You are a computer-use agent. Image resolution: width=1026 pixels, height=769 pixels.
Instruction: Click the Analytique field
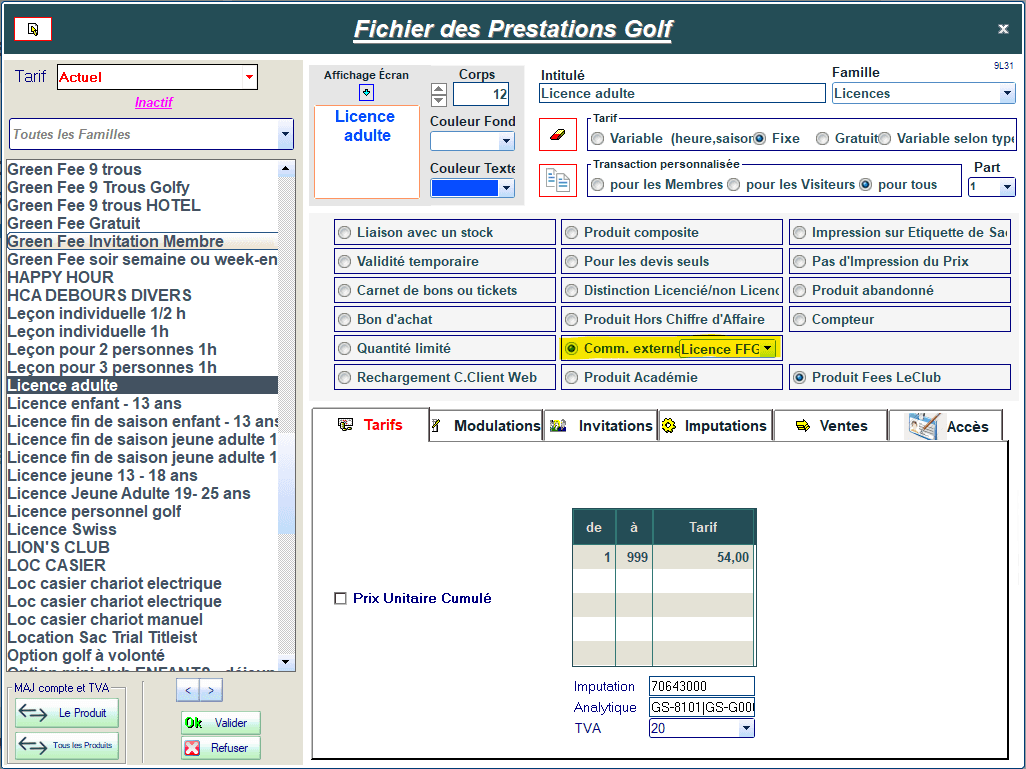tap(701, 707)
